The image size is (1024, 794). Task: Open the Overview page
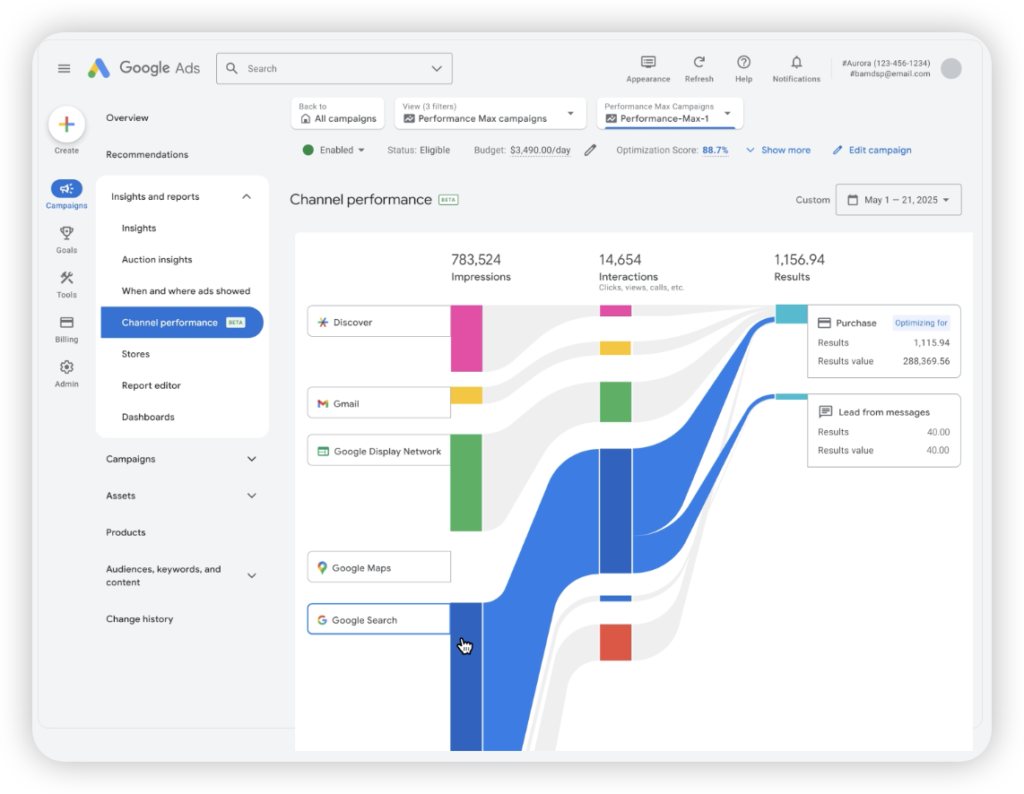point(127,118)
